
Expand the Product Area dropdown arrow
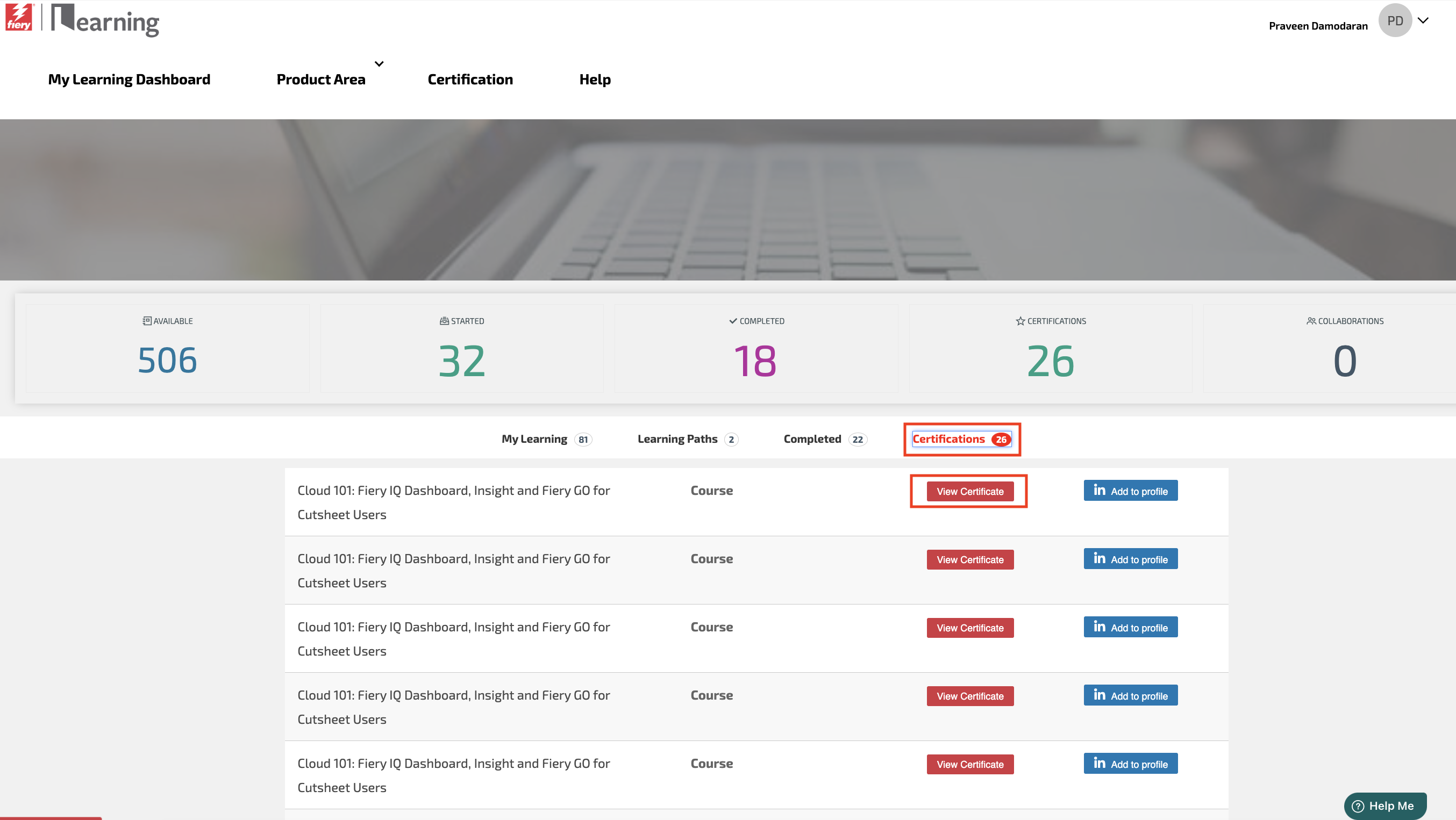(x=379, y=64)
